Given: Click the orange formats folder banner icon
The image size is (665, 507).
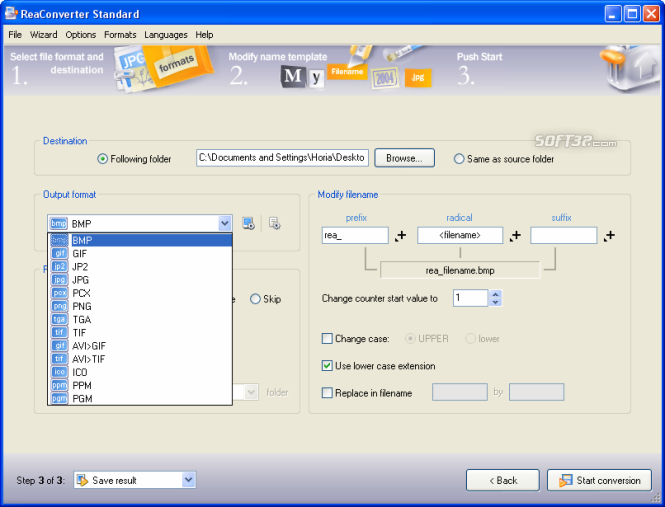Looking at the screenshot, I should [176, 66].
